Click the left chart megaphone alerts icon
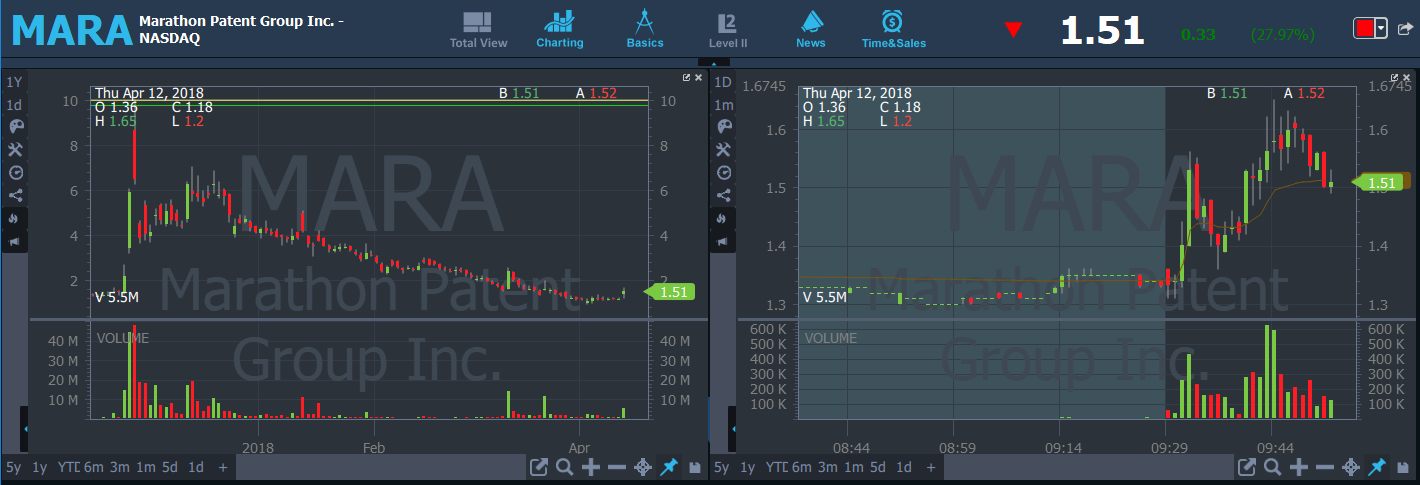Viewport: 1420px width, 485px height. point(15,241)
